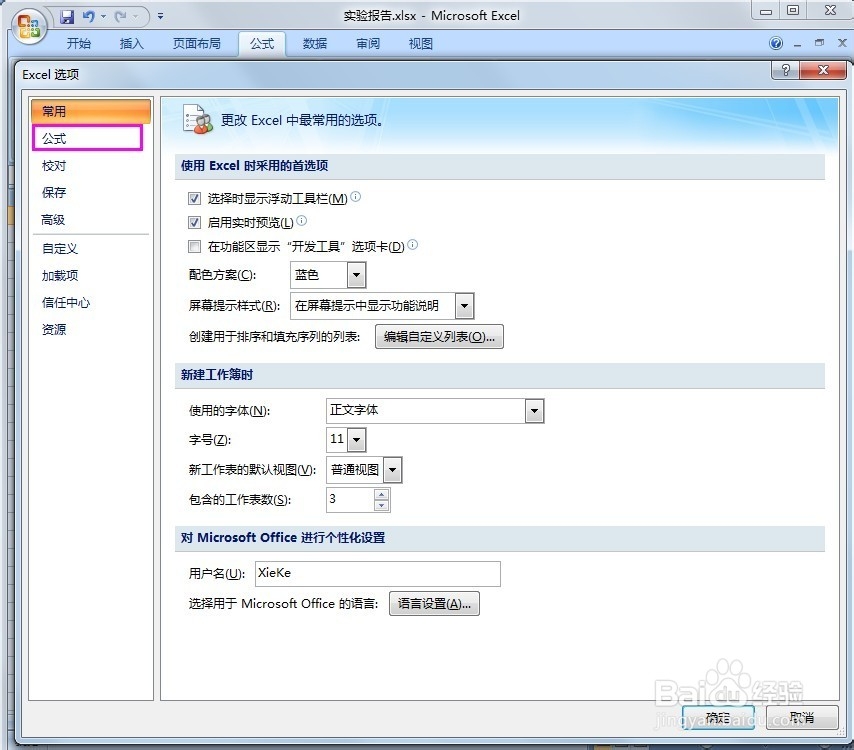Screen dimensions: 854x750
Task: Restore the workbook window in ribbon
Action: click(819, 42)
